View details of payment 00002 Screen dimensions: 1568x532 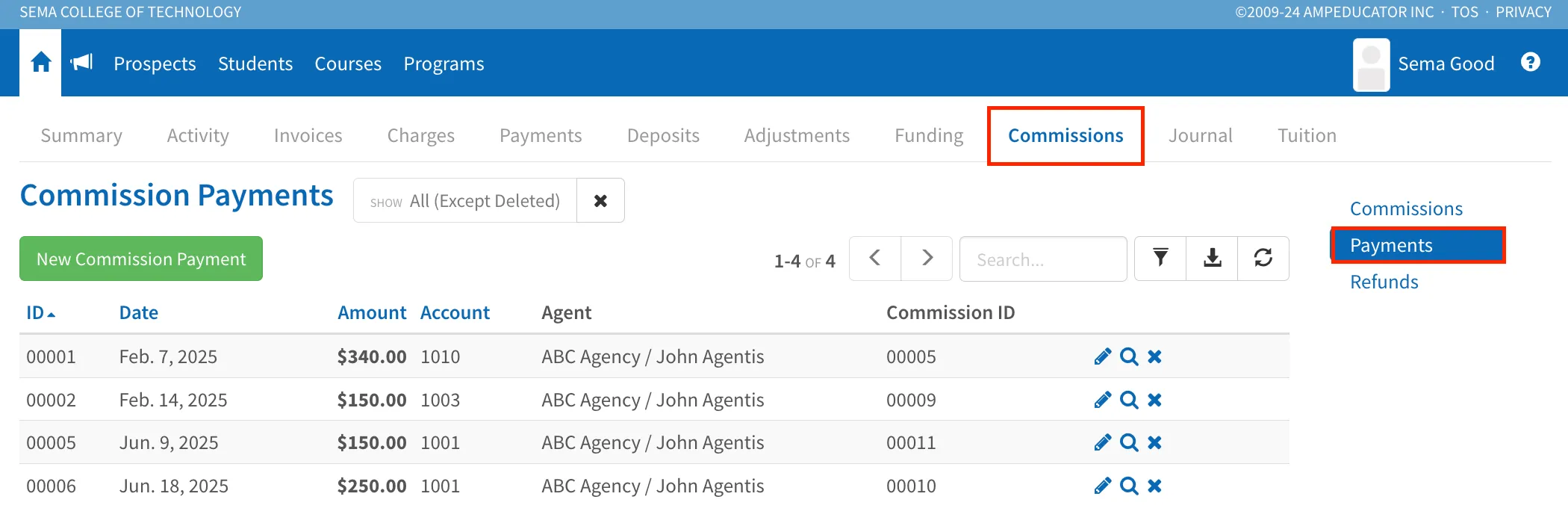(1129, 400)
